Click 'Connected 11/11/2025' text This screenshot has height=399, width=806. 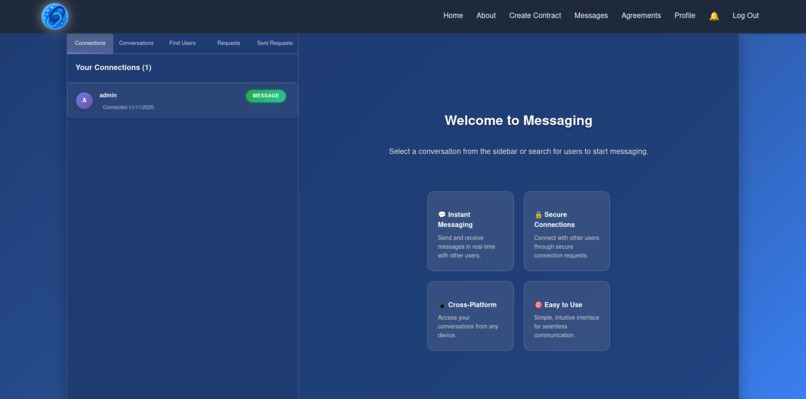(x=128, y=107)
